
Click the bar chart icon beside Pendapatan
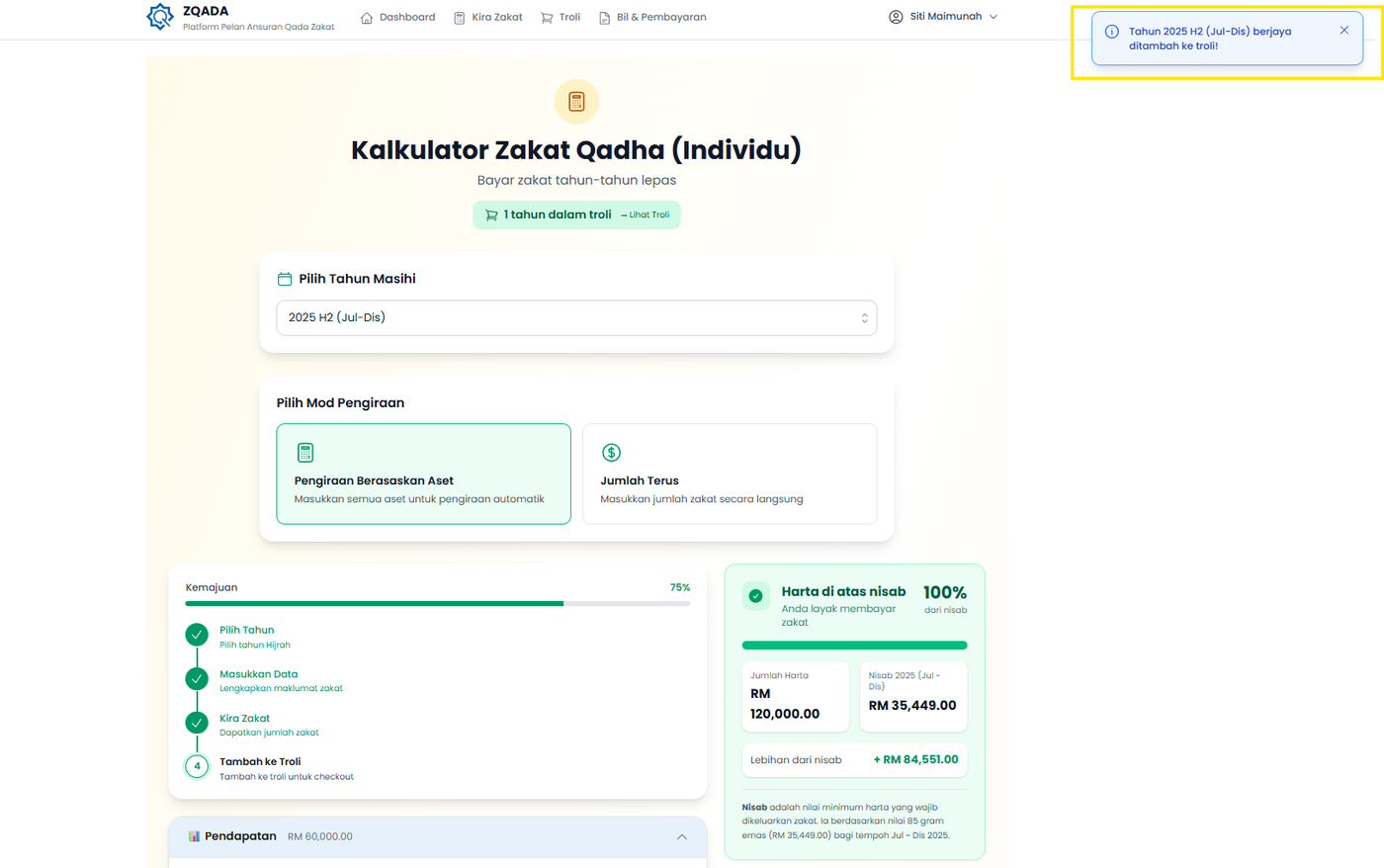point(194,836)
